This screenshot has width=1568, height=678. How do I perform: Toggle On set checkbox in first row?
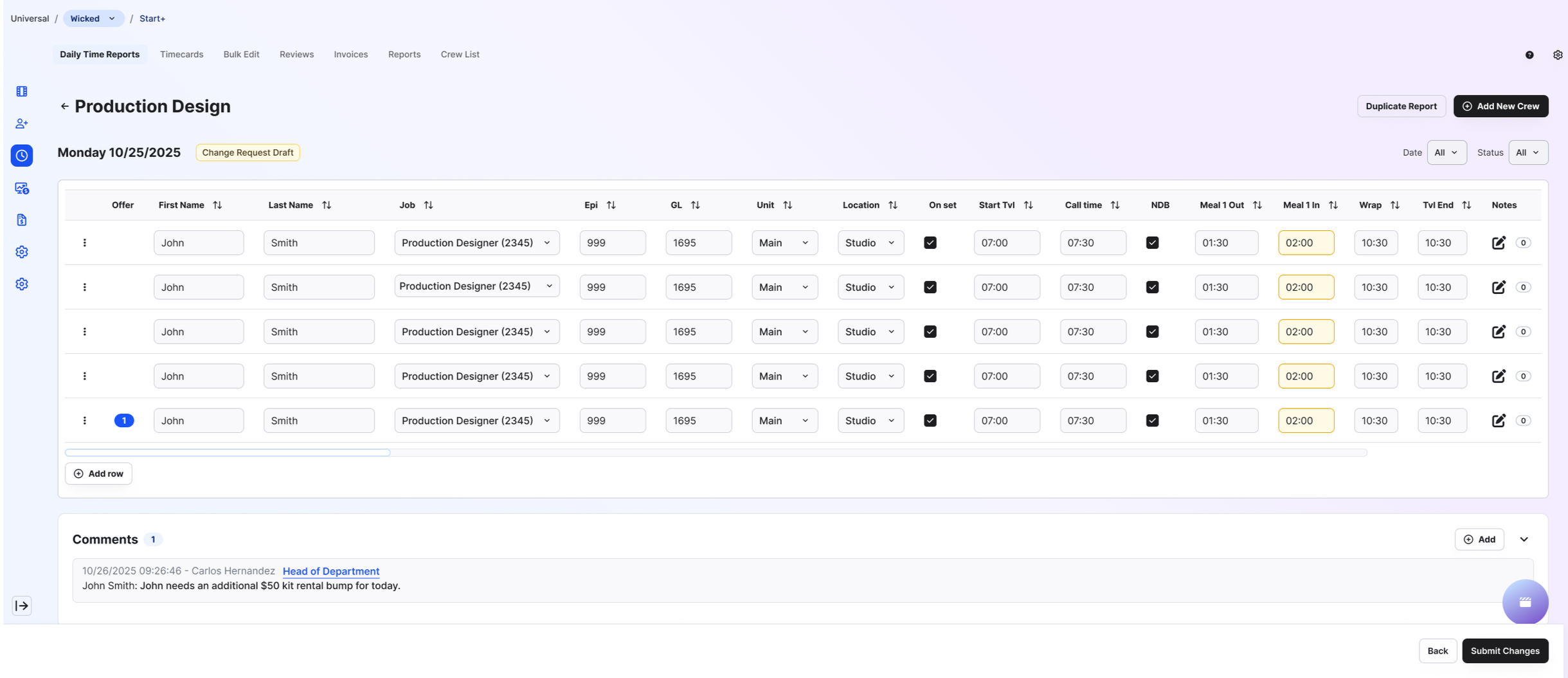tap(930, 243)
